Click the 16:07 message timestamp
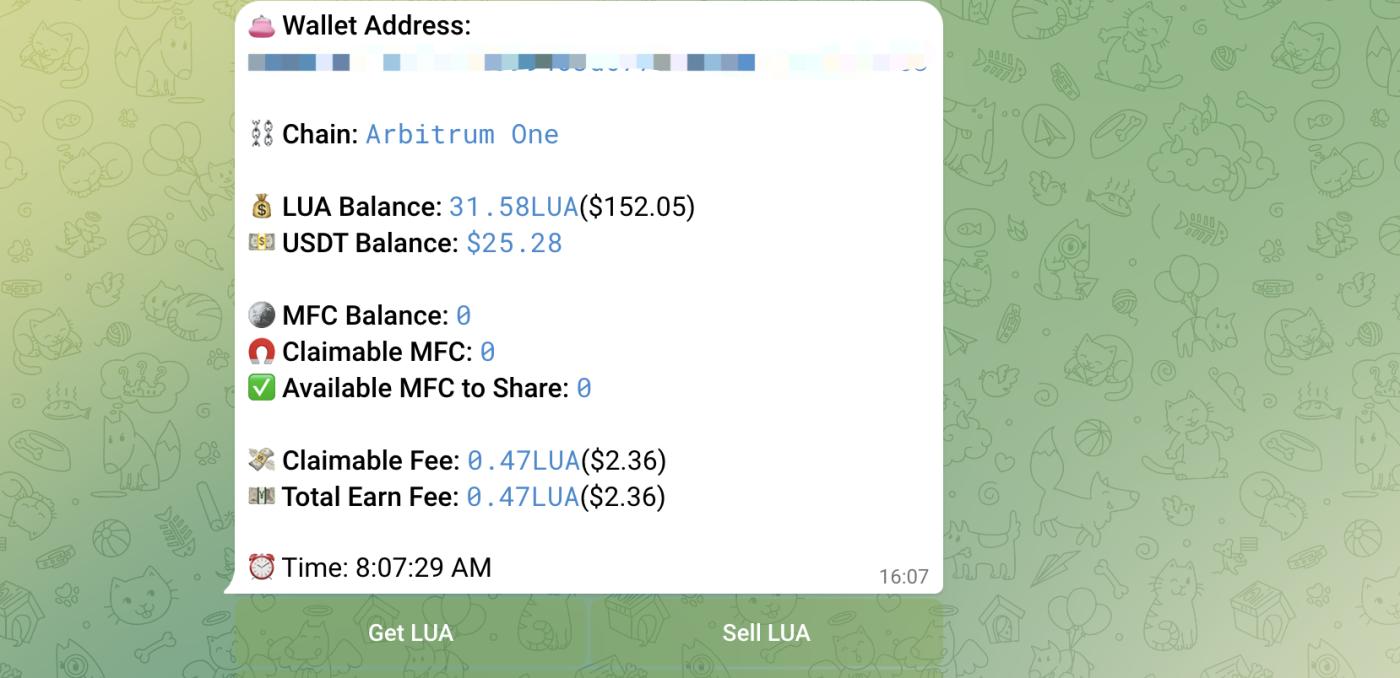Viewport: 1400px width, 678px height. (x=903, y=577)
